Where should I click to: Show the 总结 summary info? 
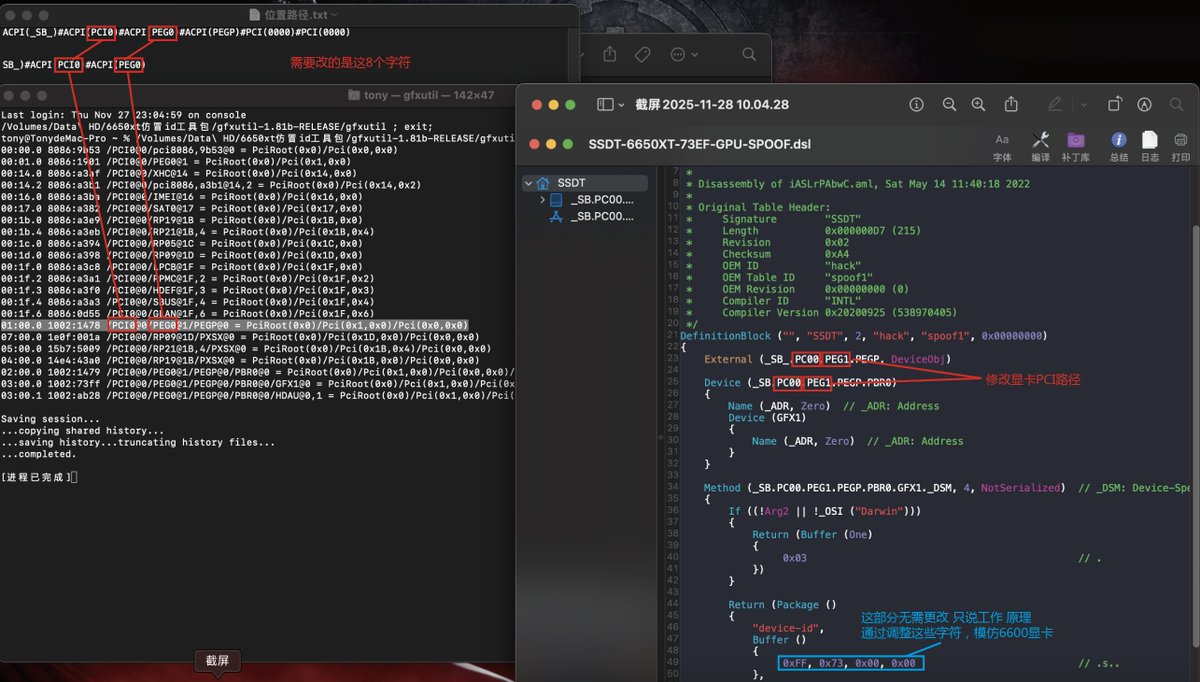point(1119,146)
